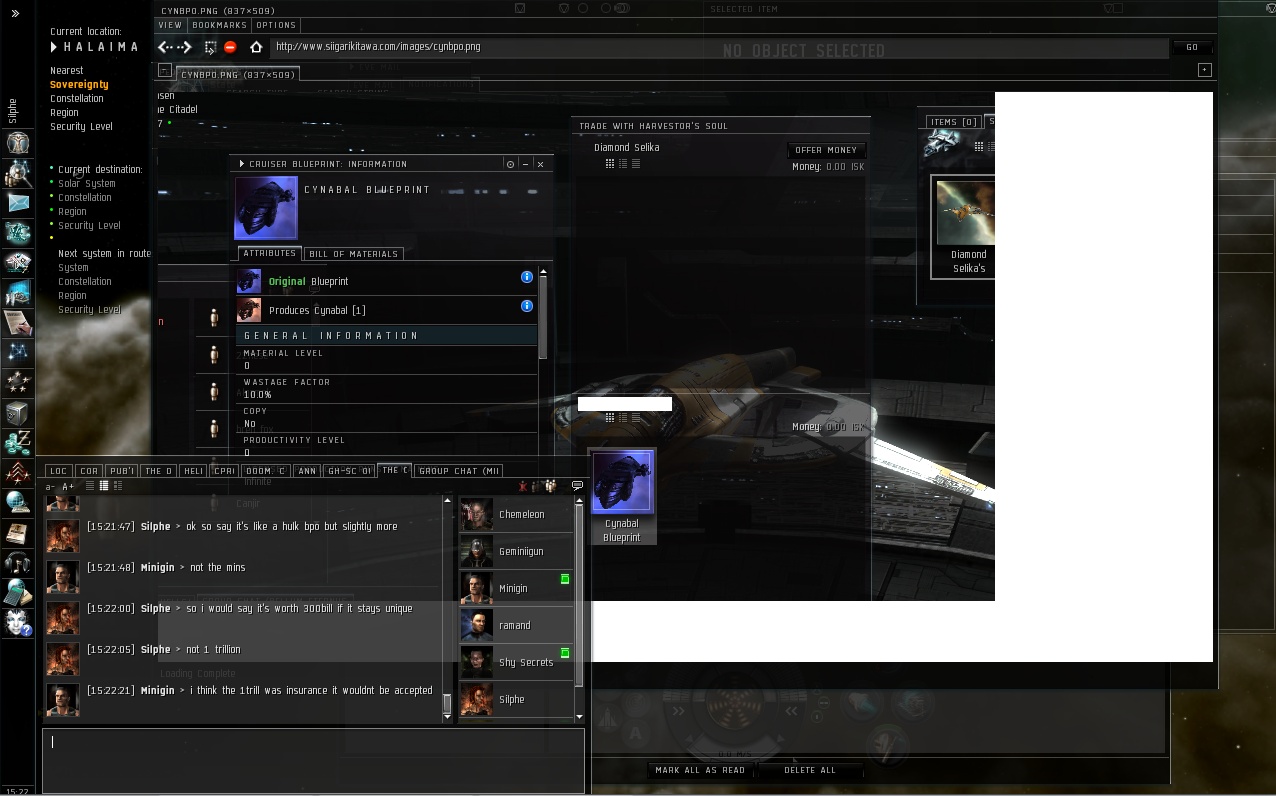Select third chat message layout mode
Image resolution: width=1276 pixels, height=796 pixels.
point(117,486)
